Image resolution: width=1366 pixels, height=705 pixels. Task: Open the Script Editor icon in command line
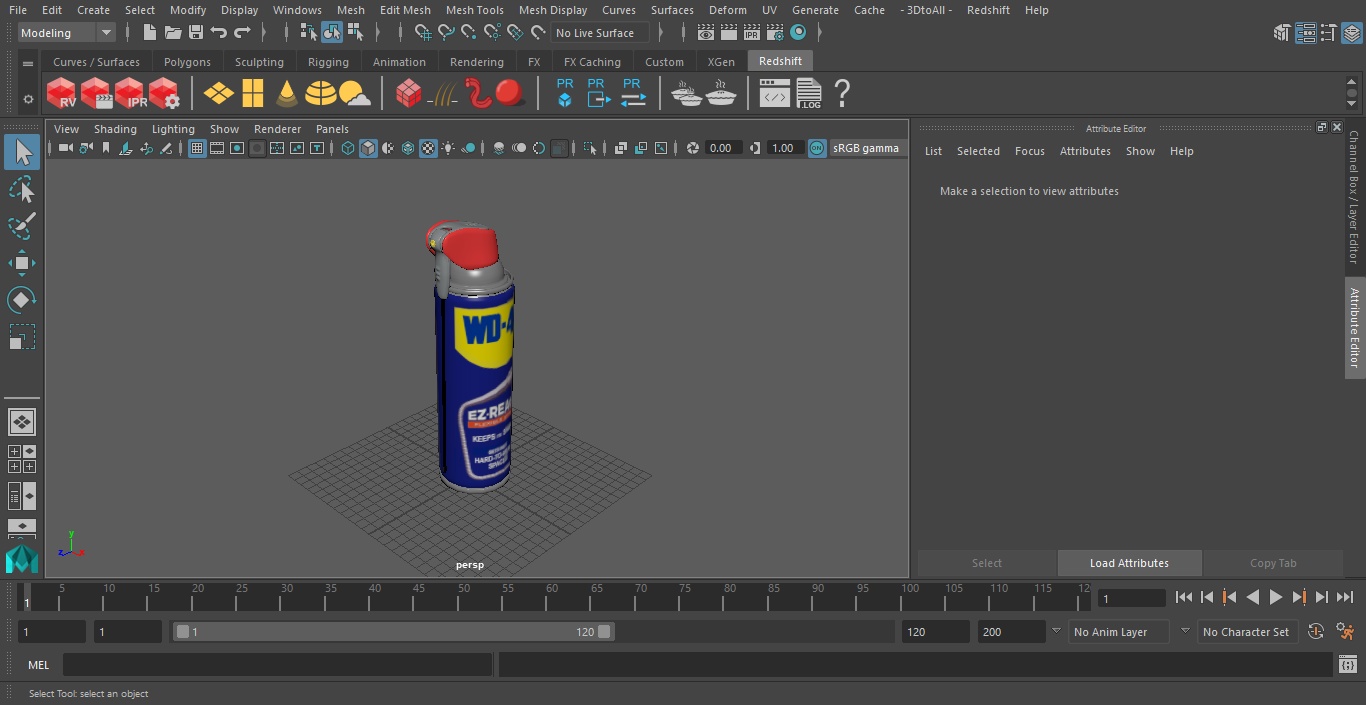[1347, 665]
